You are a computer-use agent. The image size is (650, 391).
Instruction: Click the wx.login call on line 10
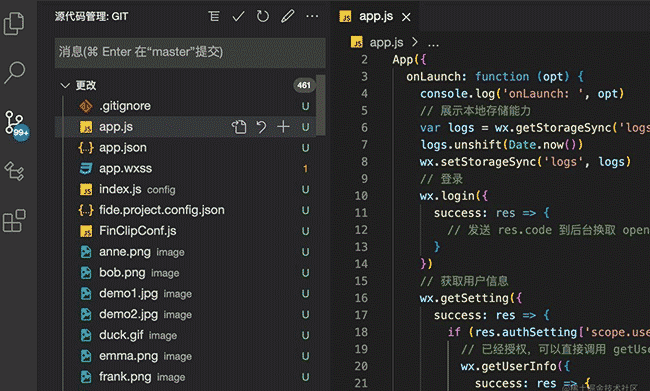pos(454,196)
